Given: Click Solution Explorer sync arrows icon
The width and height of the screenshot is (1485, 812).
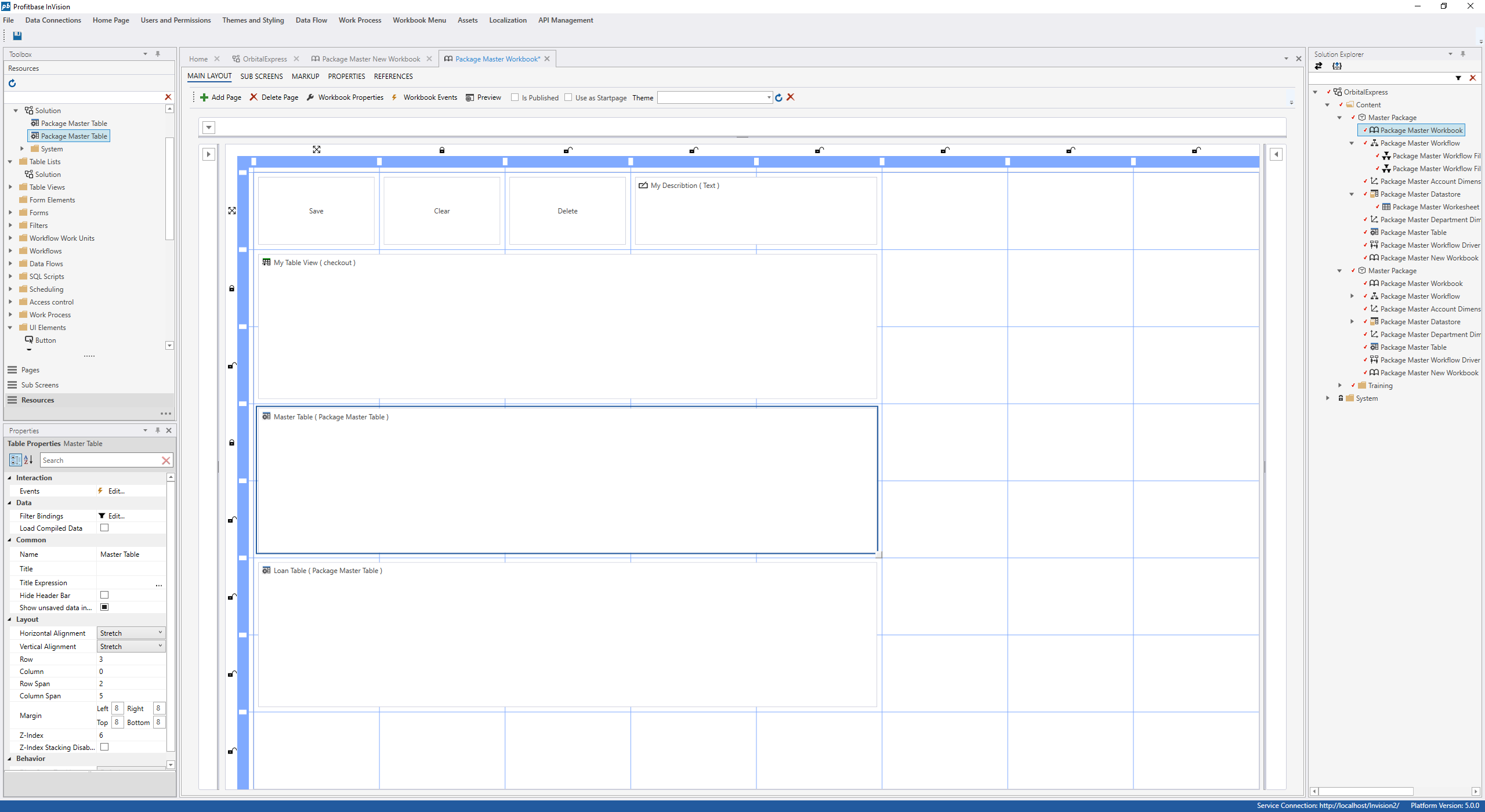Looking at the screenshot, I should pyautogui.click(x=1319, y=66).
